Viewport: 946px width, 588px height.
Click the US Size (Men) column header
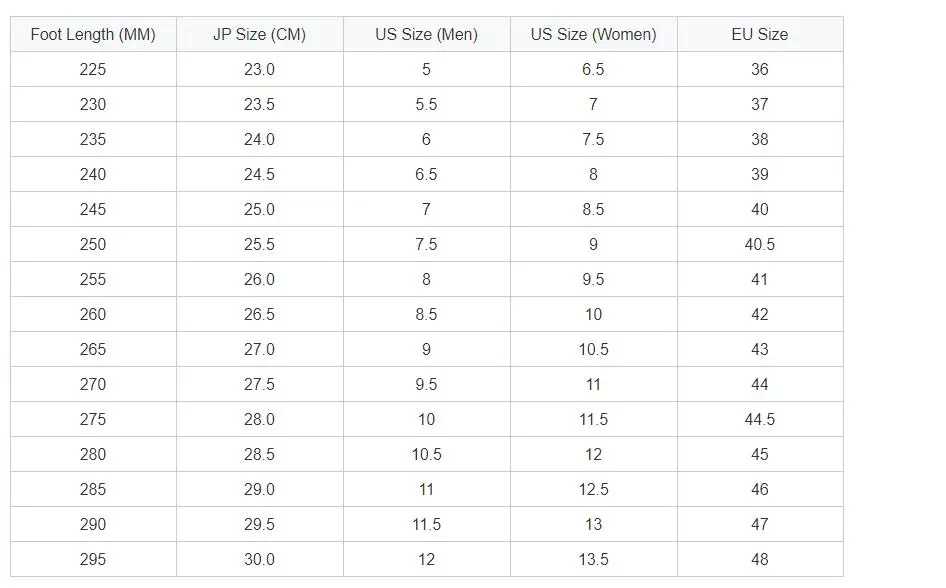pyautogui.click(x=427, y=34)
